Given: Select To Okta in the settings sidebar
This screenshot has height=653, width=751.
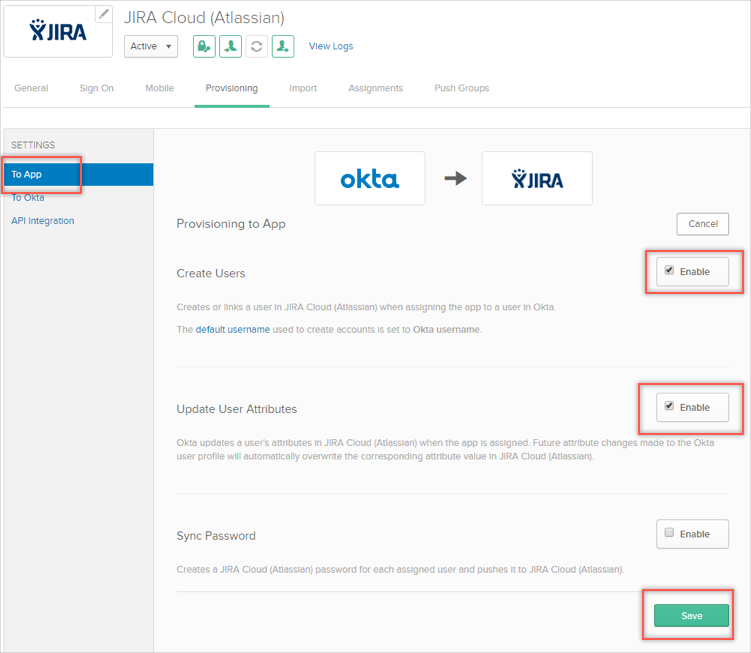Looking at the screenshot, I should tap(28, 198).
